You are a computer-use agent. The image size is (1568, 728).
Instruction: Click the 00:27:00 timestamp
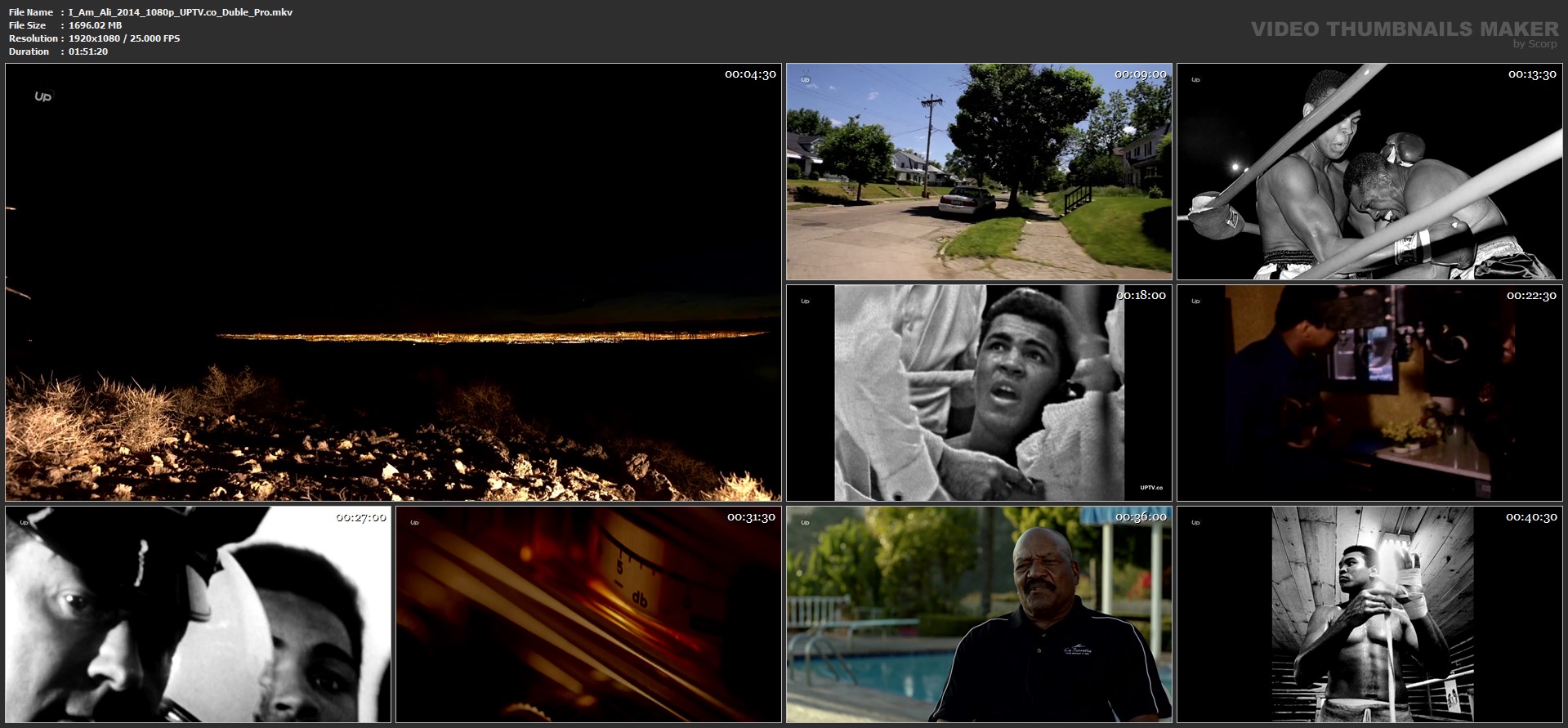pyautogui.click(x=360, y=517)
